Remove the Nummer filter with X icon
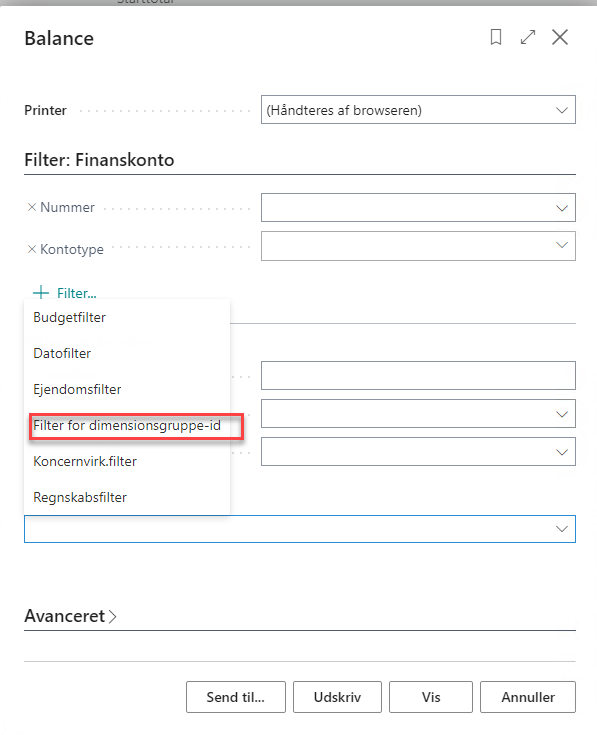This screenshot has width=597, height=735. (32, 207)
